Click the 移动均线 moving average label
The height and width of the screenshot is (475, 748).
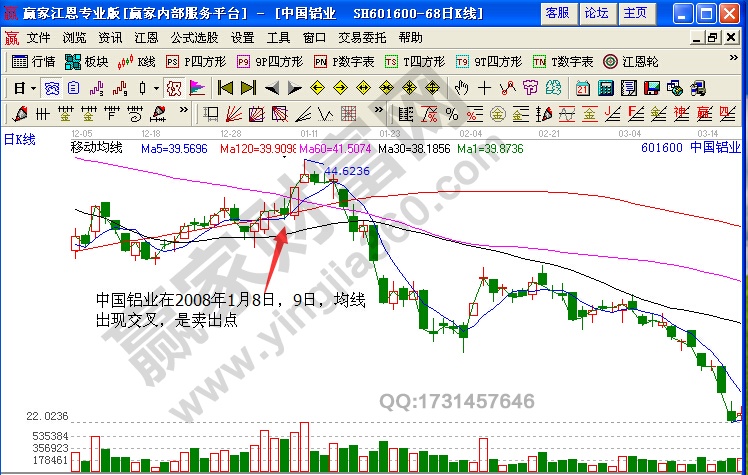point(97,148)
